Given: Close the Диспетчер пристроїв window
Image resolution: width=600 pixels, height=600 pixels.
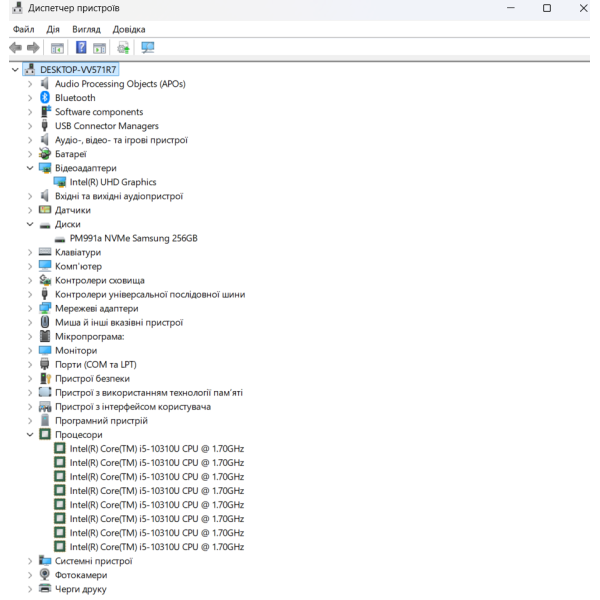Looking at the screenshot, I should [583, 8].
